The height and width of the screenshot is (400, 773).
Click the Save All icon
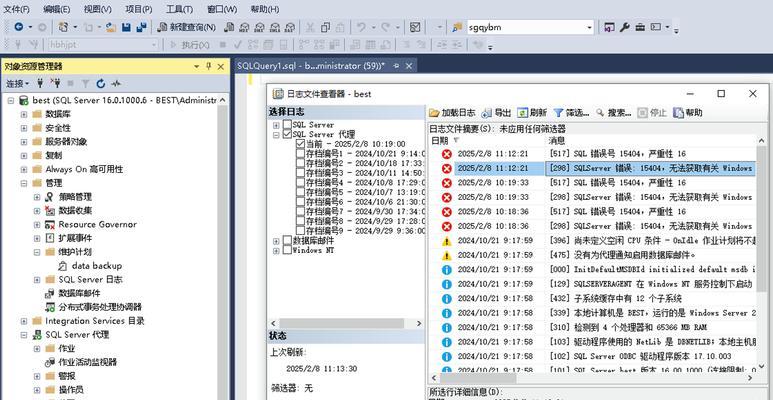coord(141,28)
